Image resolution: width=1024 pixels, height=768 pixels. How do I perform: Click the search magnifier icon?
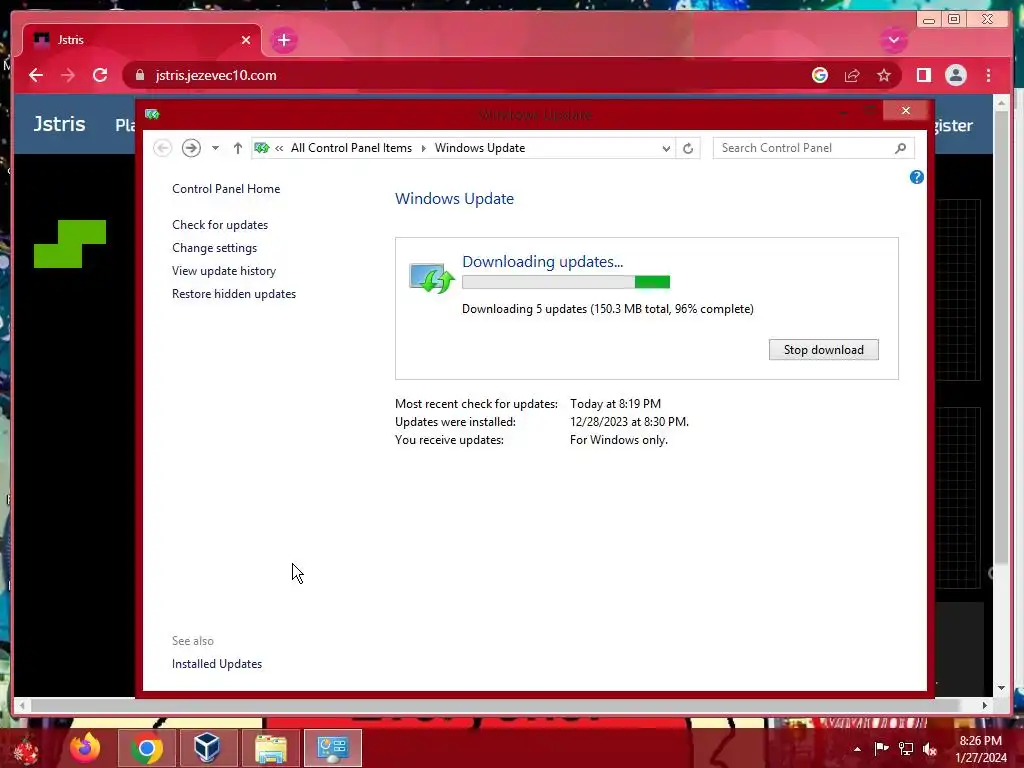pyautogui.click(x=901, y=148)
